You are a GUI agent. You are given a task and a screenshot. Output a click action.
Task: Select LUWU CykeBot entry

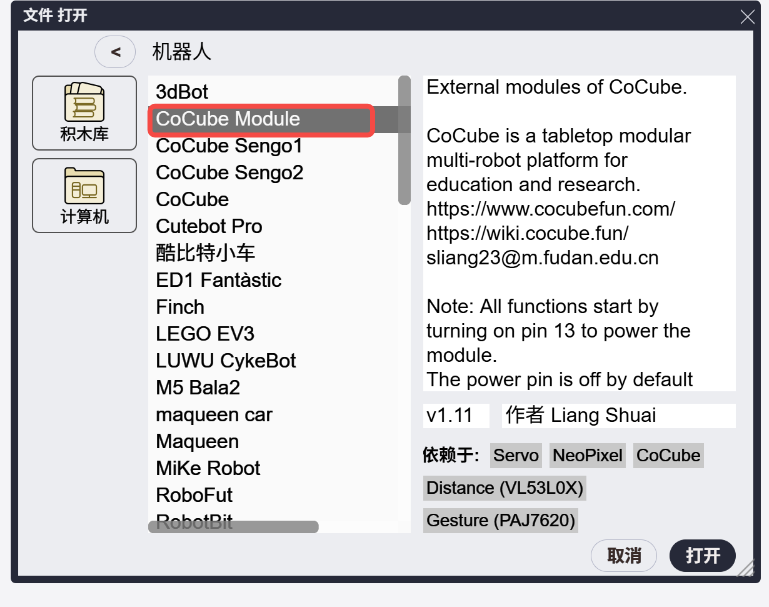[x=226, y=361]
